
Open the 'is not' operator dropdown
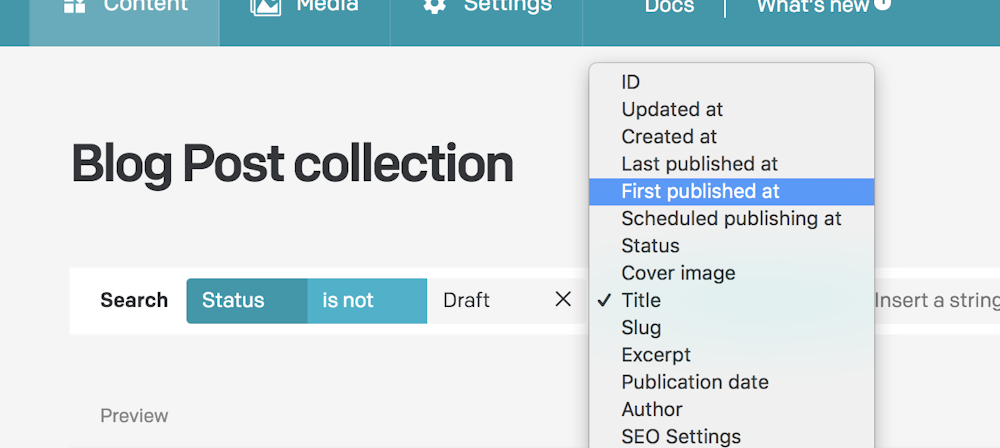point(367,301)
